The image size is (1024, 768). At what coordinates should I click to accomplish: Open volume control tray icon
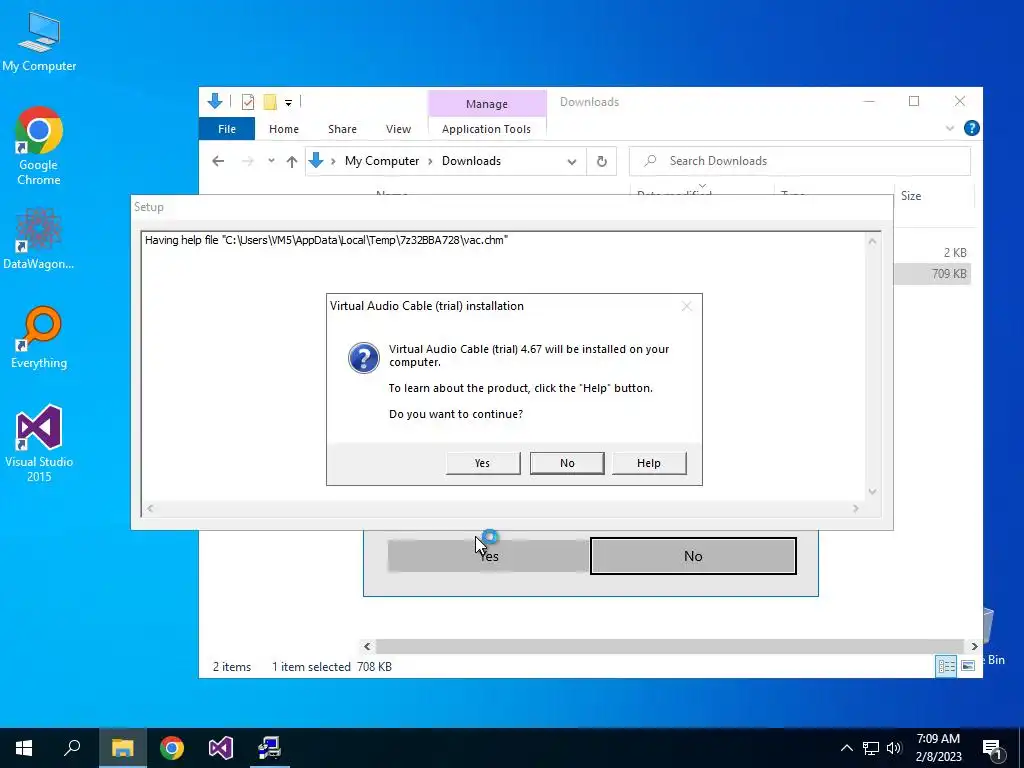894,748
